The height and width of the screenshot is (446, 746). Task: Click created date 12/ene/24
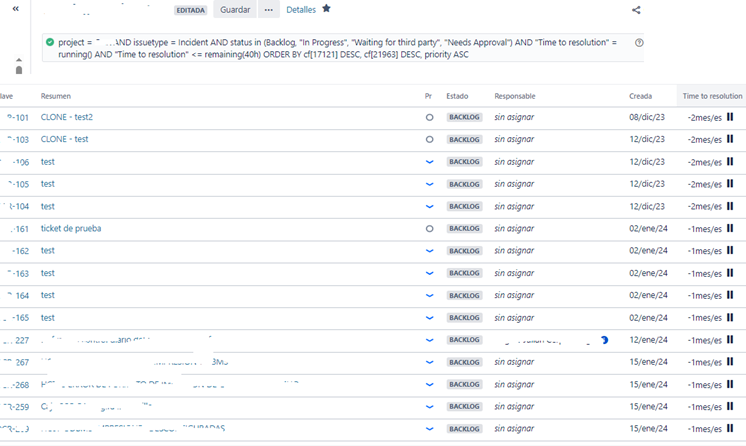point(648,340)
